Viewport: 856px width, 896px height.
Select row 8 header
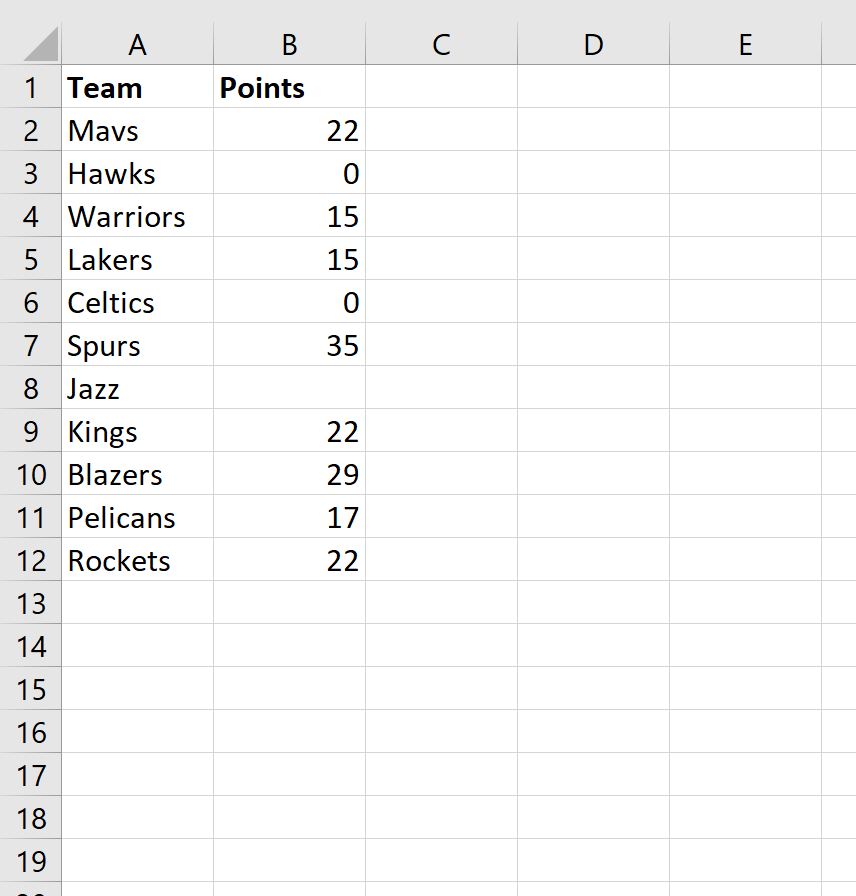30,388
